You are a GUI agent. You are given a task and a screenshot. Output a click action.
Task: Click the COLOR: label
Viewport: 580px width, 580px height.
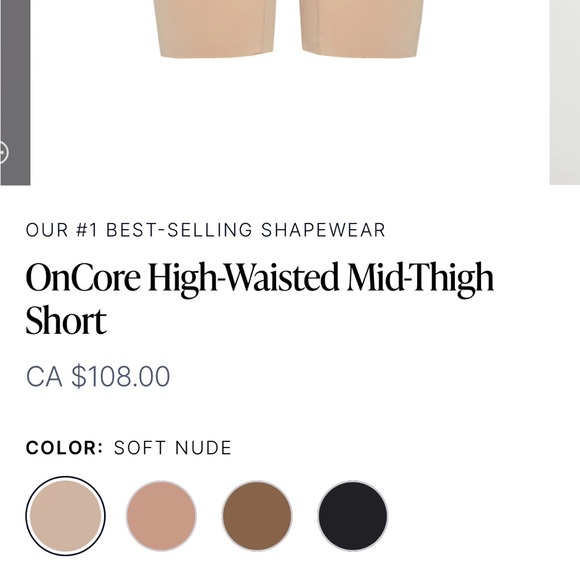click(x=64, y=448)
